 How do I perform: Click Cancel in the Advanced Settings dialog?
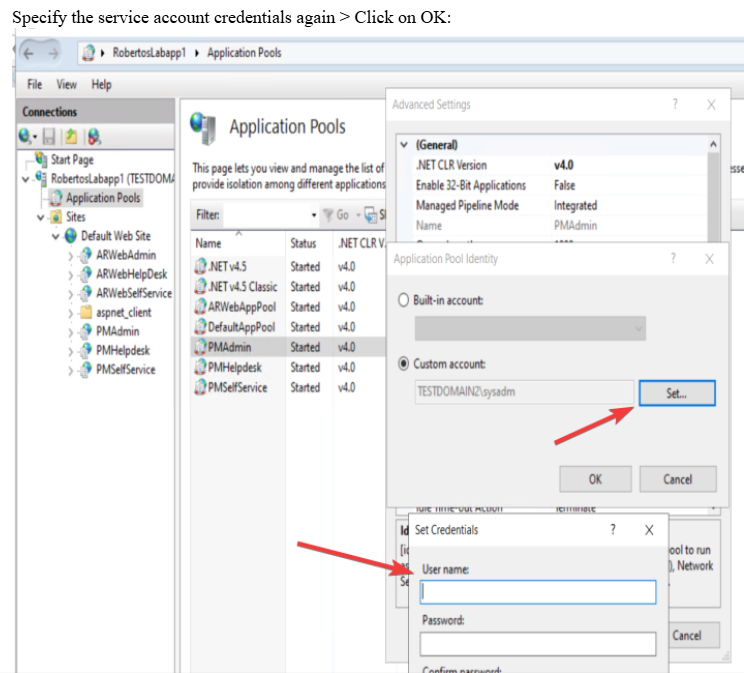pyautogui.click(x=694, y=635)
